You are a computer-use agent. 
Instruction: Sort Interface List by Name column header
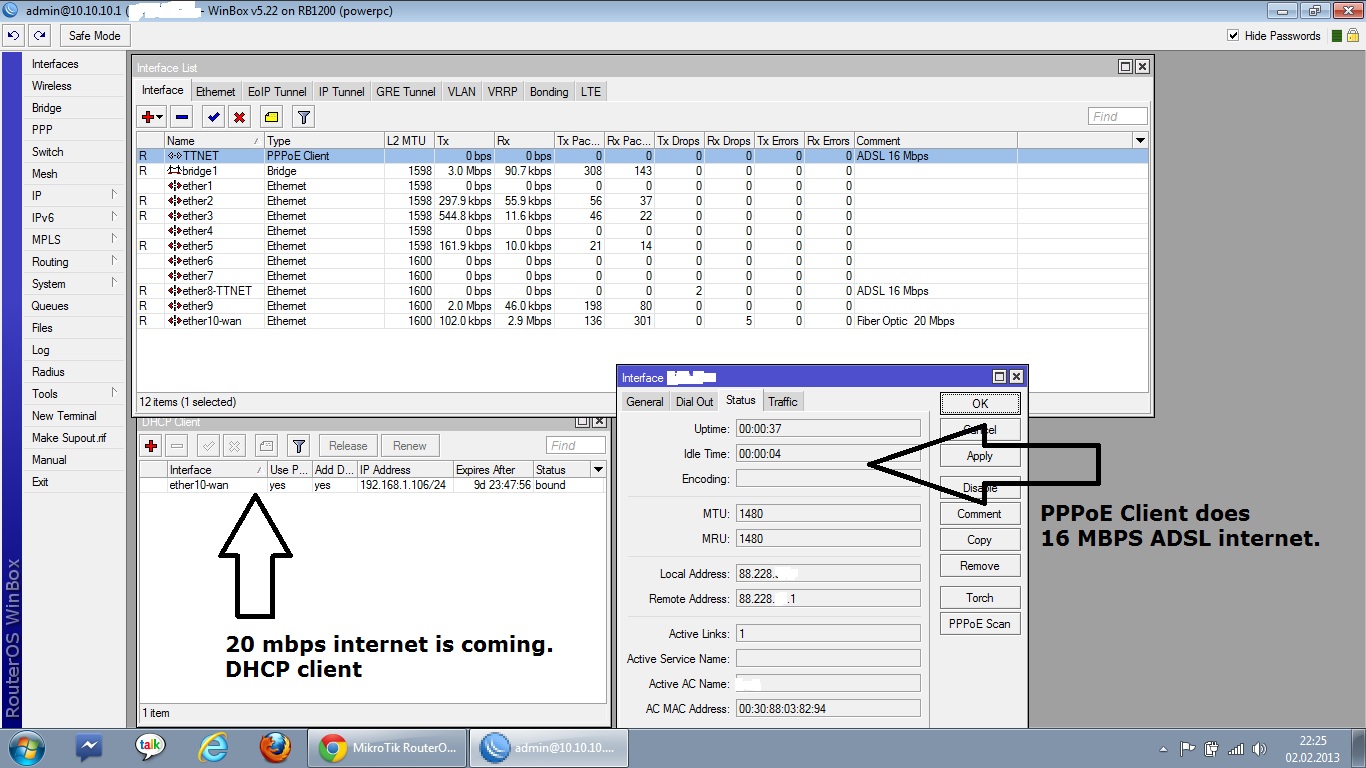point(214,141)
